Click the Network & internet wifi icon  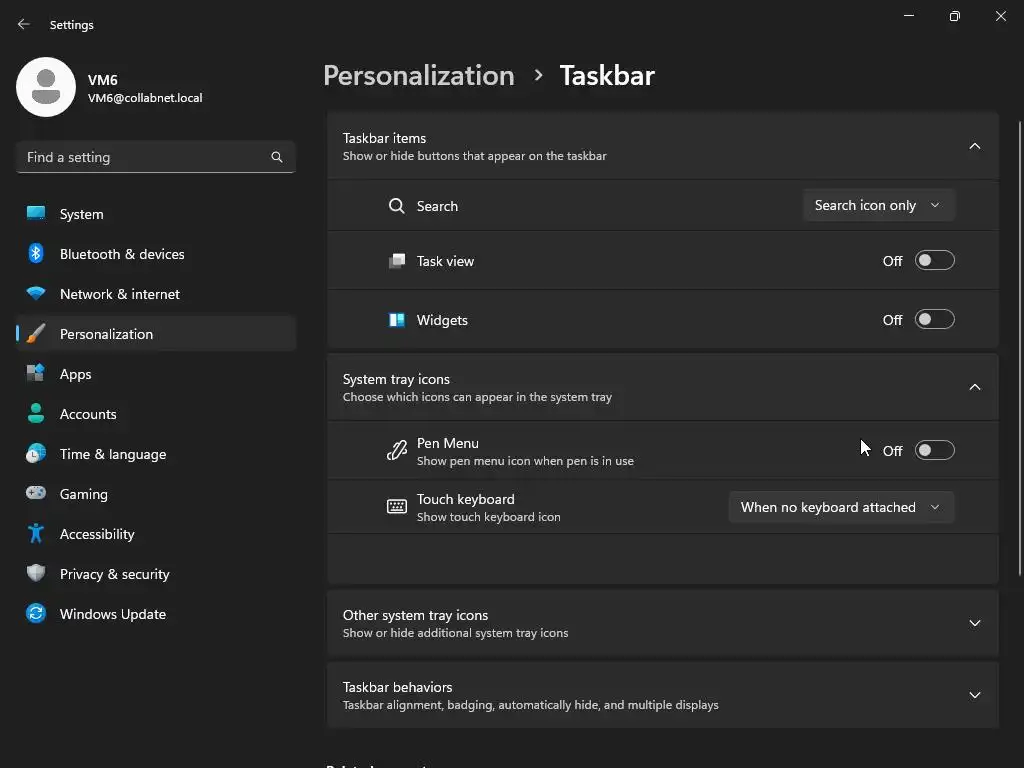36,294
